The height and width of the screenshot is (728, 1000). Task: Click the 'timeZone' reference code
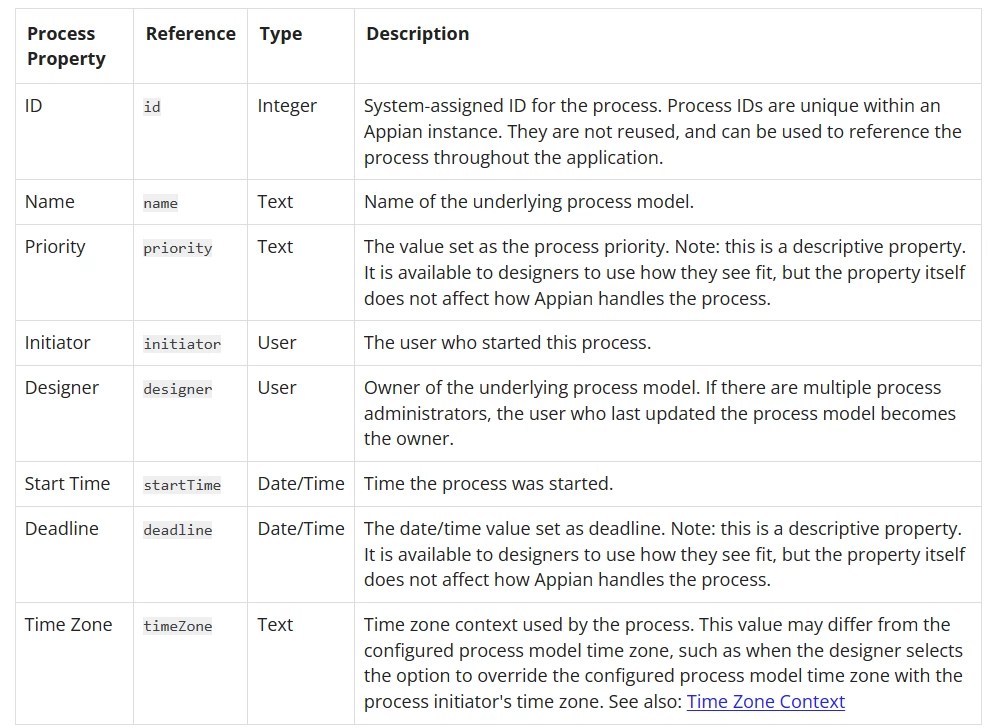[x=178, y=626]
